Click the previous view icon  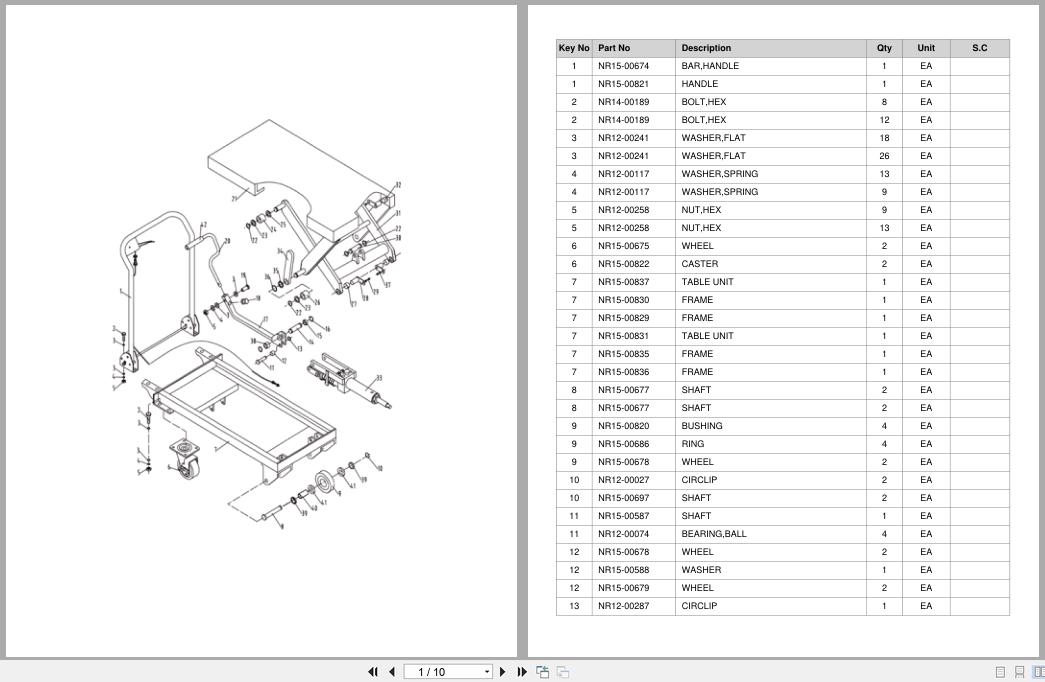click(x=542, y=671)
